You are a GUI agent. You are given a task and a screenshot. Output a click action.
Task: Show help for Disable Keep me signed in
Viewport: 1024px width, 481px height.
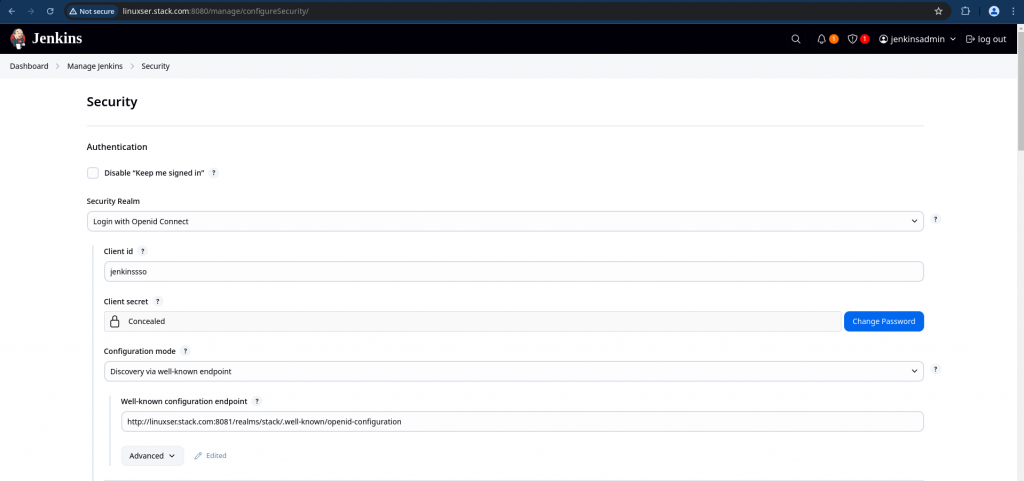coord(214,173)
